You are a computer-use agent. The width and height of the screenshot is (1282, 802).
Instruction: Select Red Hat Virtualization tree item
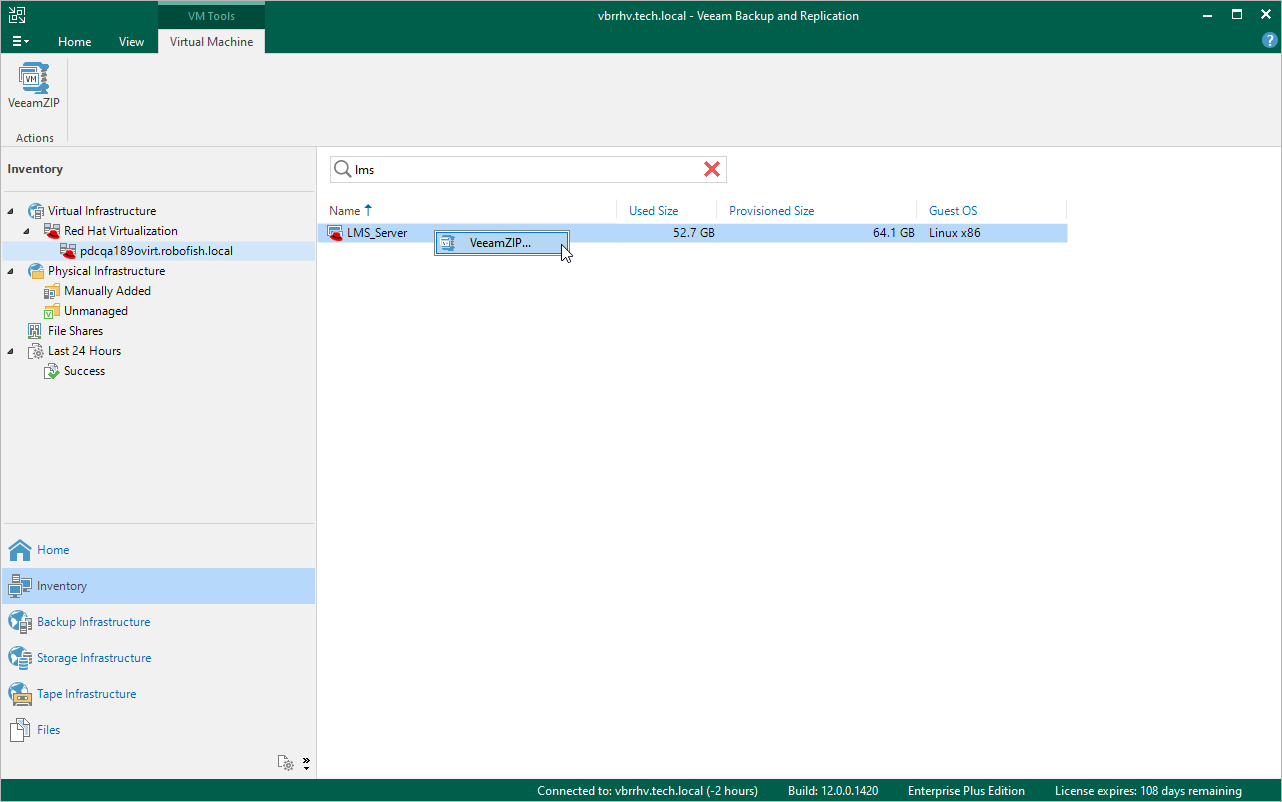pyautogui.click(x=121, y=231)
